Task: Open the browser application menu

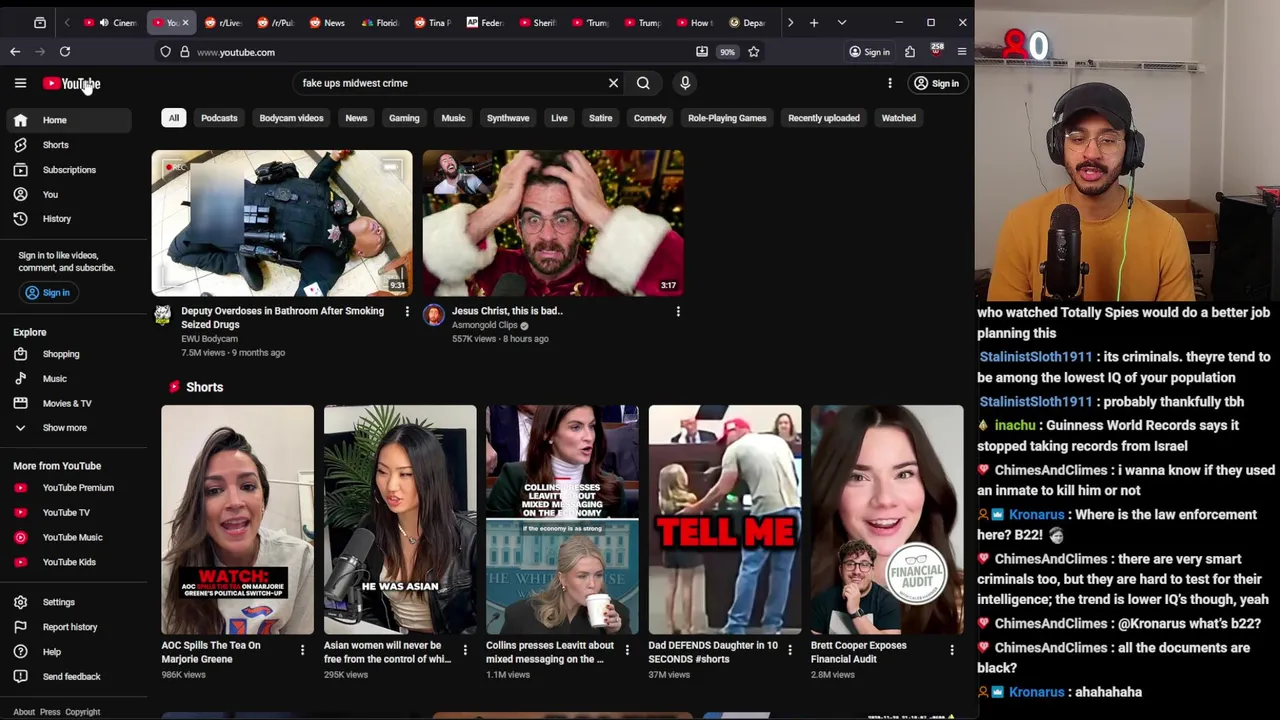Action: tap(961, 52)
